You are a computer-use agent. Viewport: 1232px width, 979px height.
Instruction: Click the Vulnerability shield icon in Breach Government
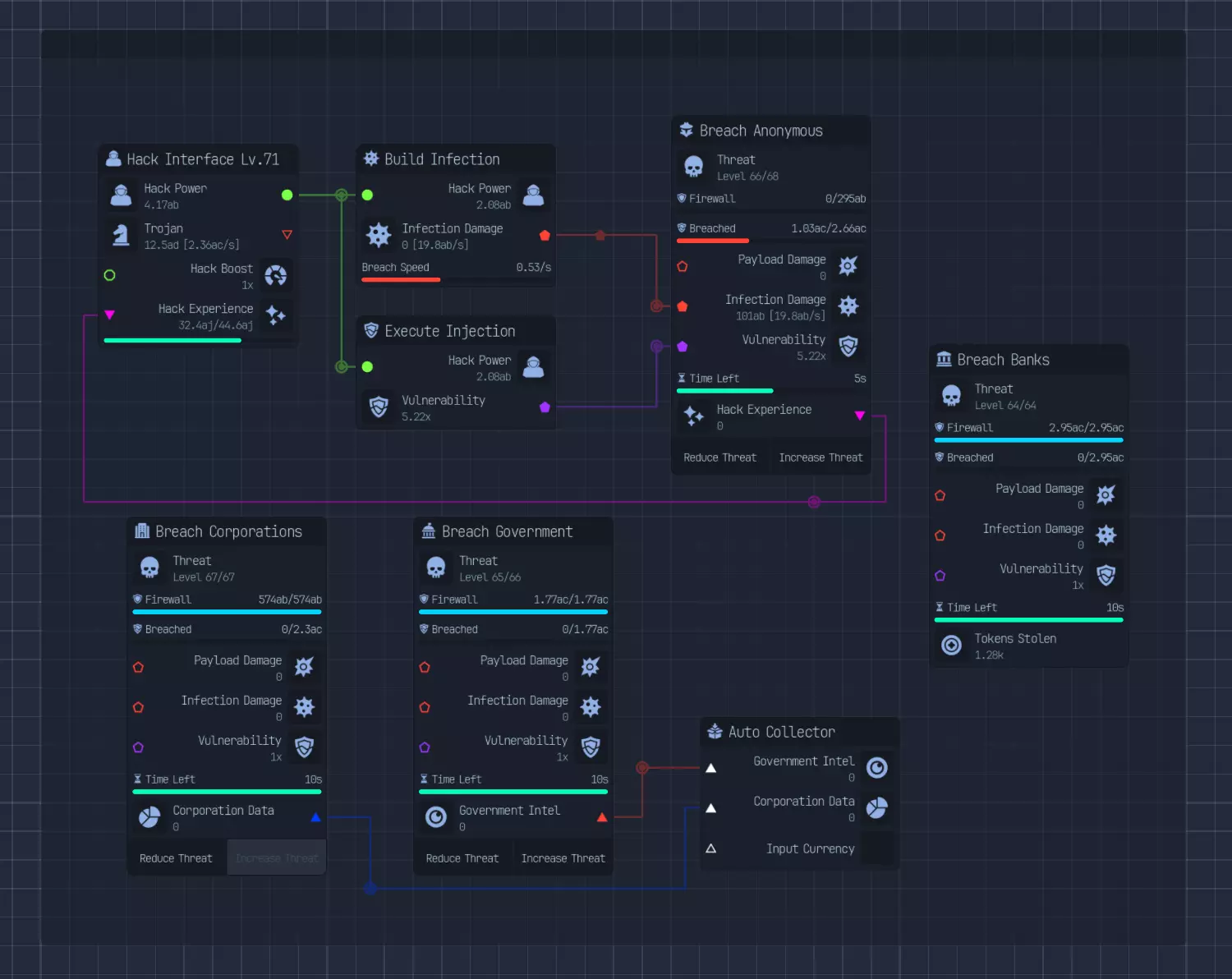tap(591, 747)
